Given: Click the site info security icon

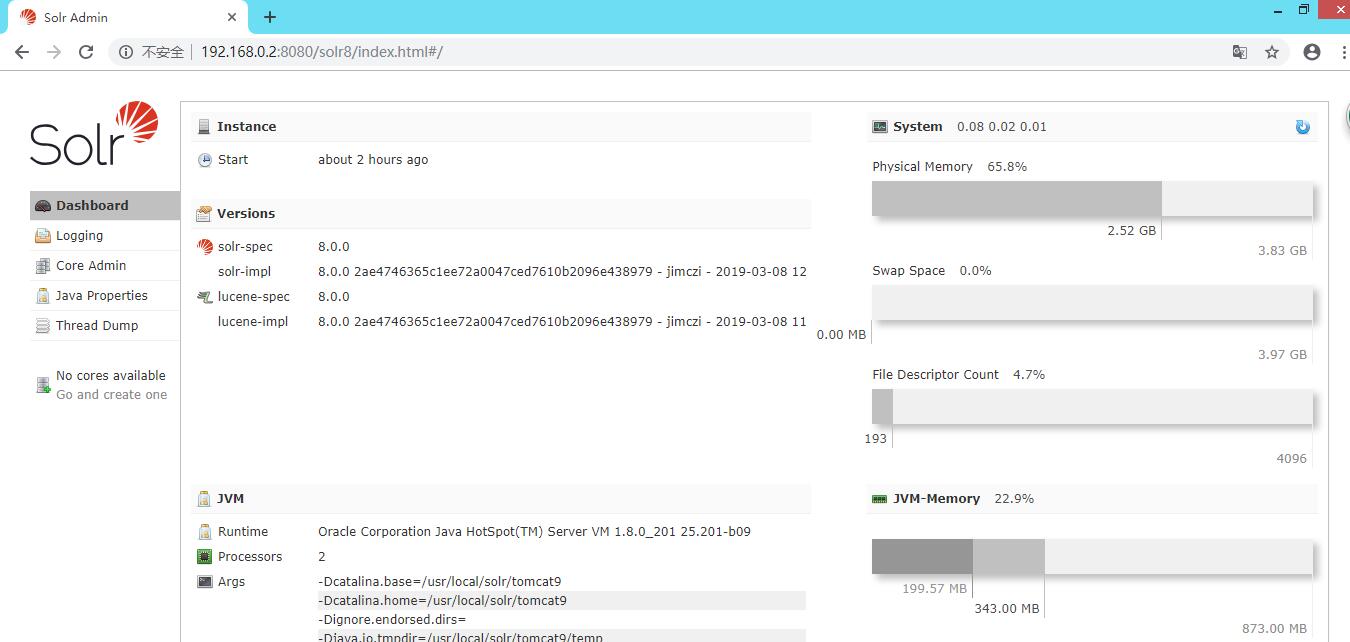Looking at the screenshot, I should click(126, 52).
